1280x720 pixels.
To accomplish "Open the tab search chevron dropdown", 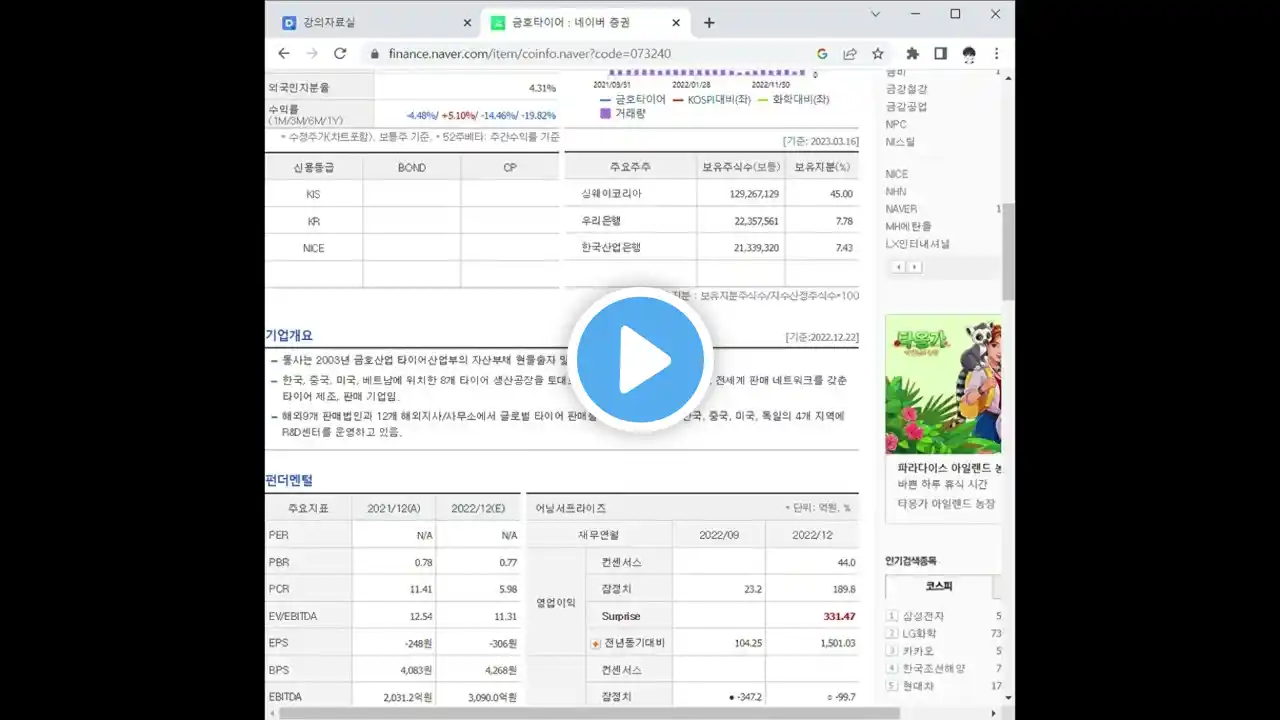I will click(875, 14).
